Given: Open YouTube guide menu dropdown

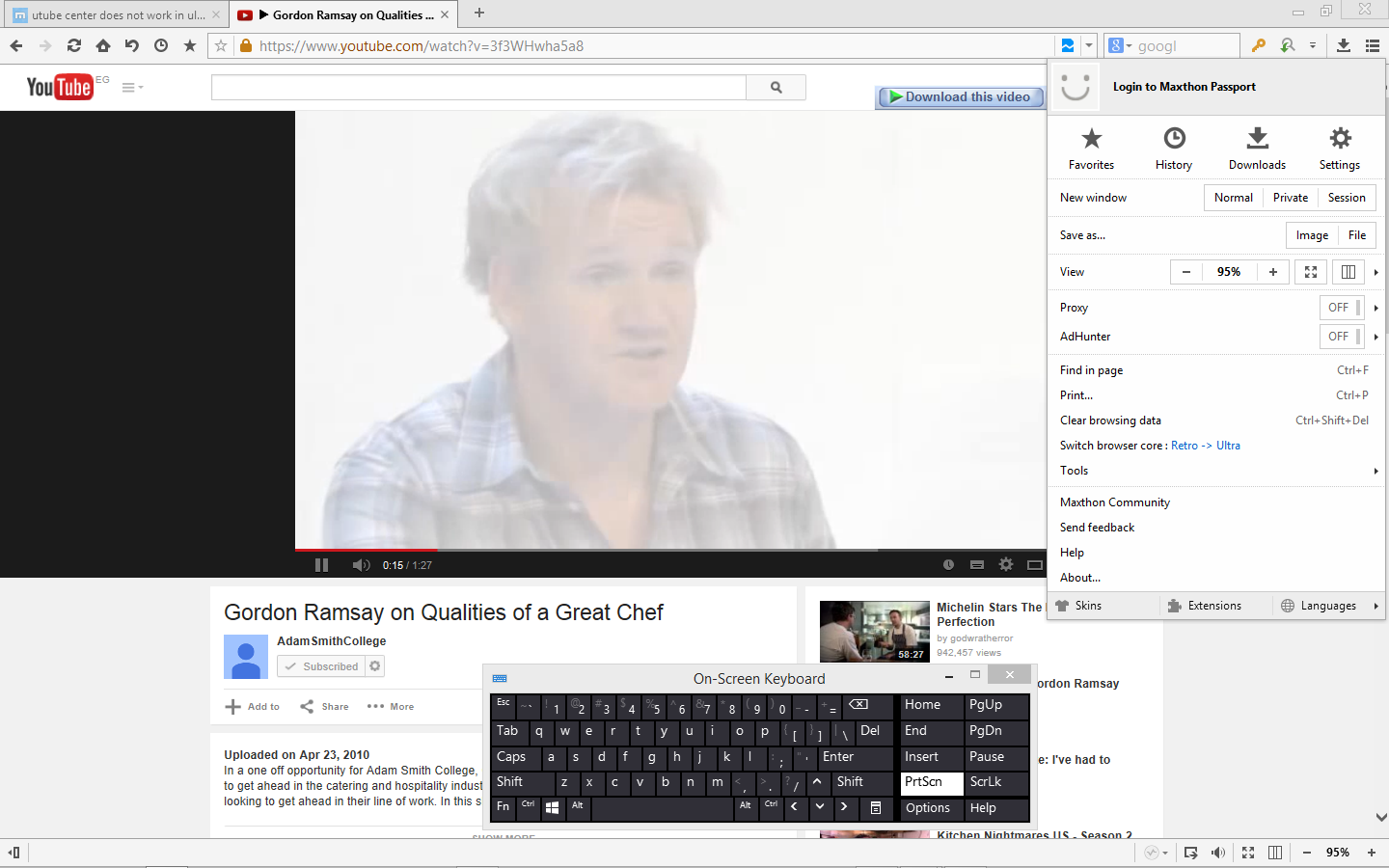Looking at the screenshot, I should tap(132, 87).
